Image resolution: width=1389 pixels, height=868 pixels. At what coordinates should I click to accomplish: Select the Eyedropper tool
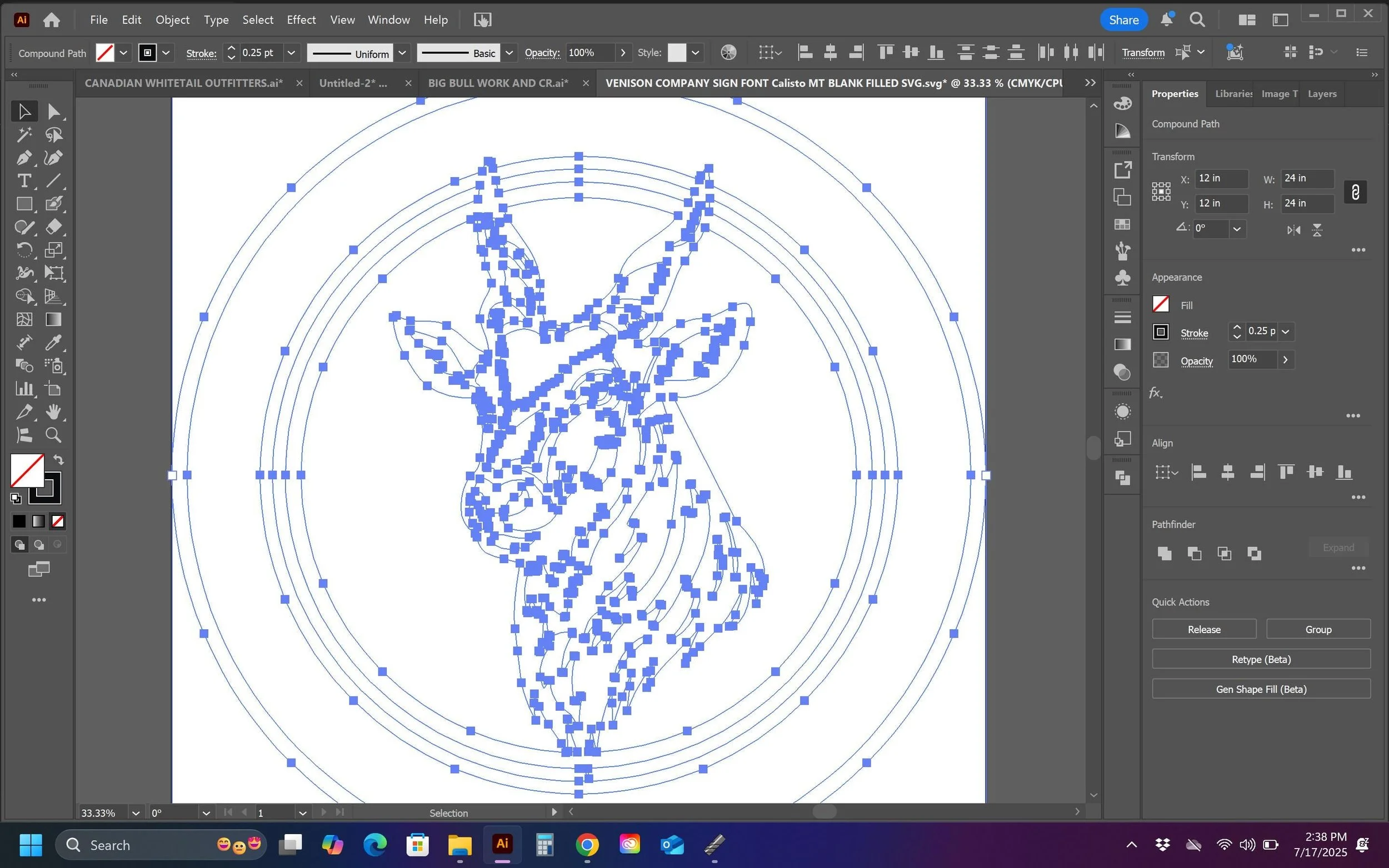click(53, 343)
